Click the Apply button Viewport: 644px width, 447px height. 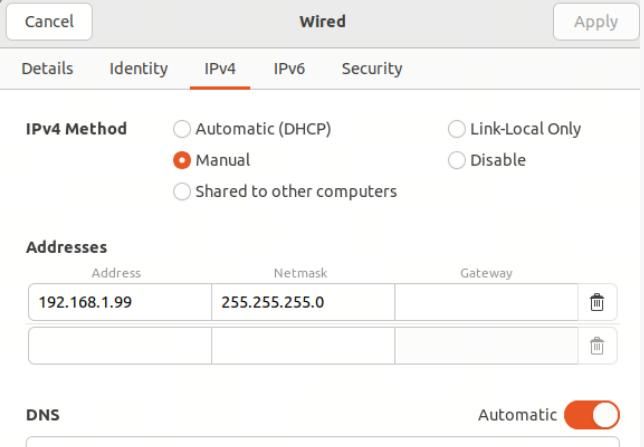[x=596, y=22]
